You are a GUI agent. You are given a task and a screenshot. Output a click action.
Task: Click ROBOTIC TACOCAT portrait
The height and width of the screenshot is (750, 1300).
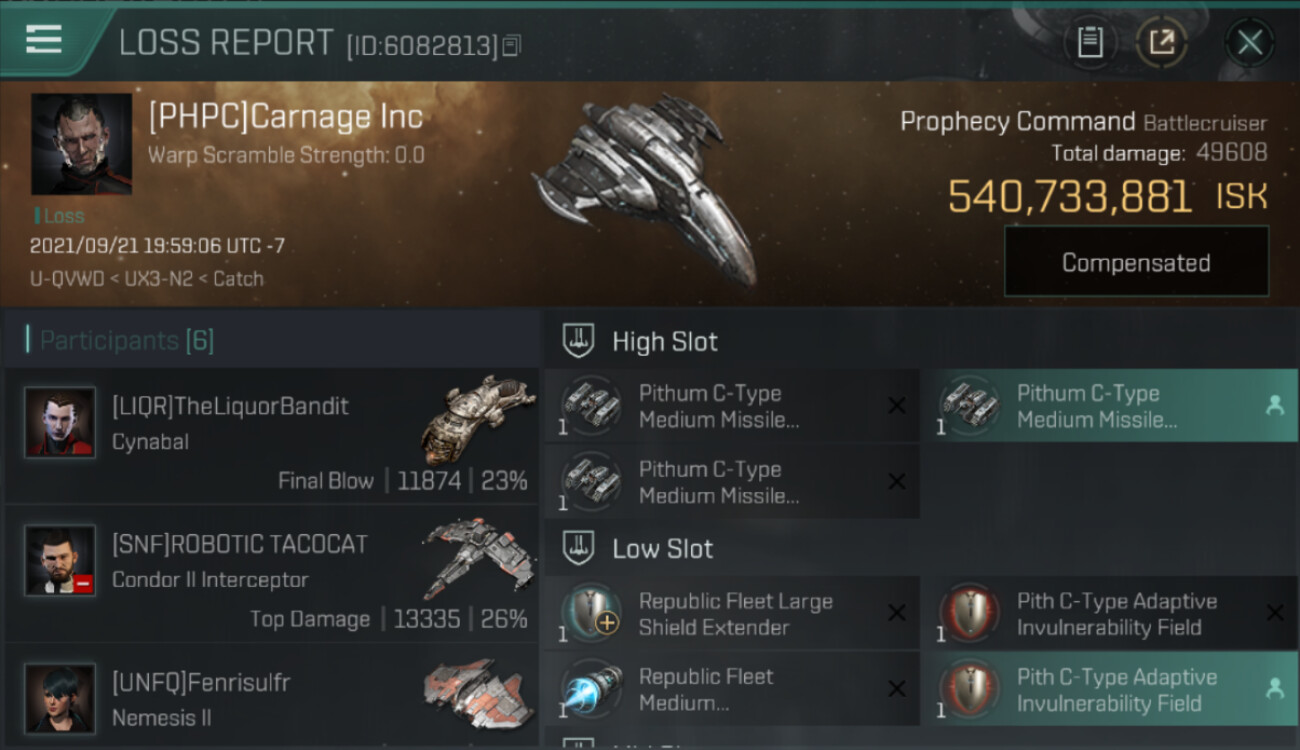(x=60, y=560)
